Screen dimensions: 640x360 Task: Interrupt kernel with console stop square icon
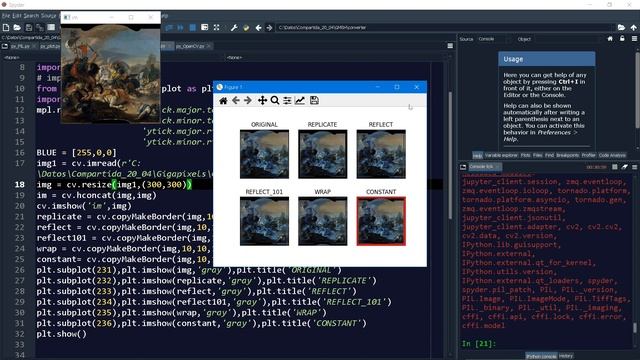tap(614, 167)
